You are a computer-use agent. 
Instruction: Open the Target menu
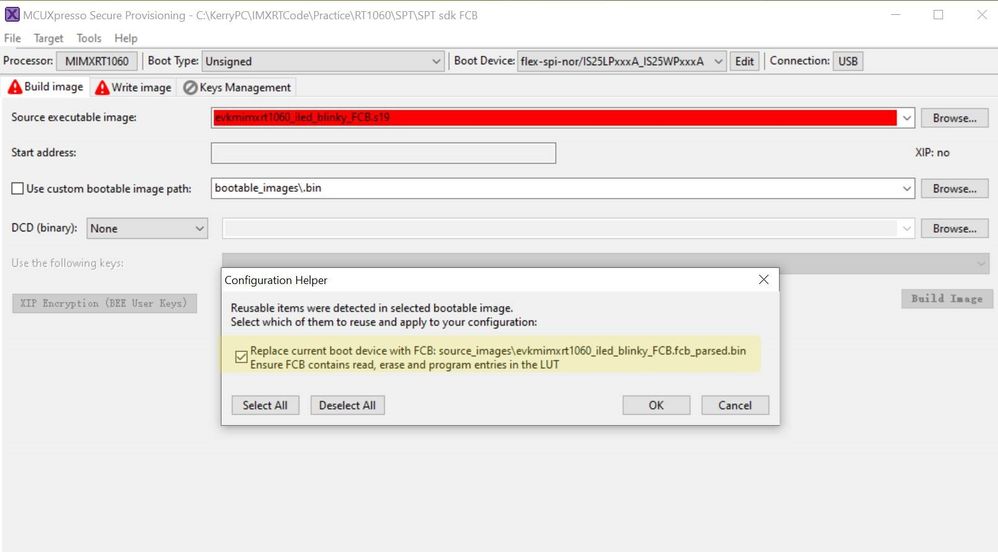point(48,38)
